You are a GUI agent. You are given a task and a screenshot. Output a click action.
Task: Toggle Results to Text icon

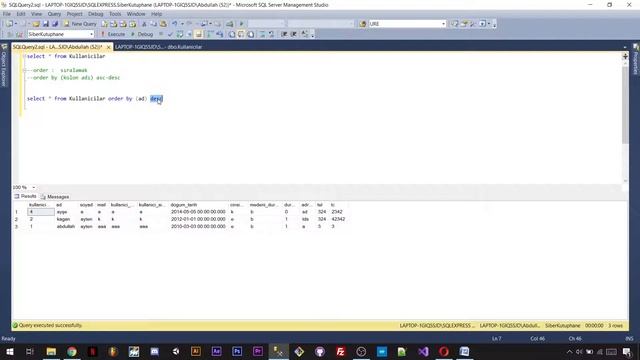click(232, 34)
